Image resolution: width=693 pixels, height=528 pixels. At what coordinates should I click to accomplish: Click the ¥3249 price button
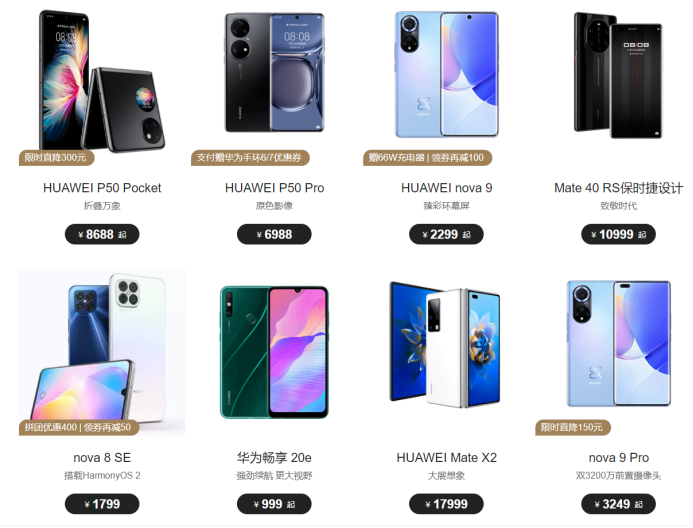(618, 504)
